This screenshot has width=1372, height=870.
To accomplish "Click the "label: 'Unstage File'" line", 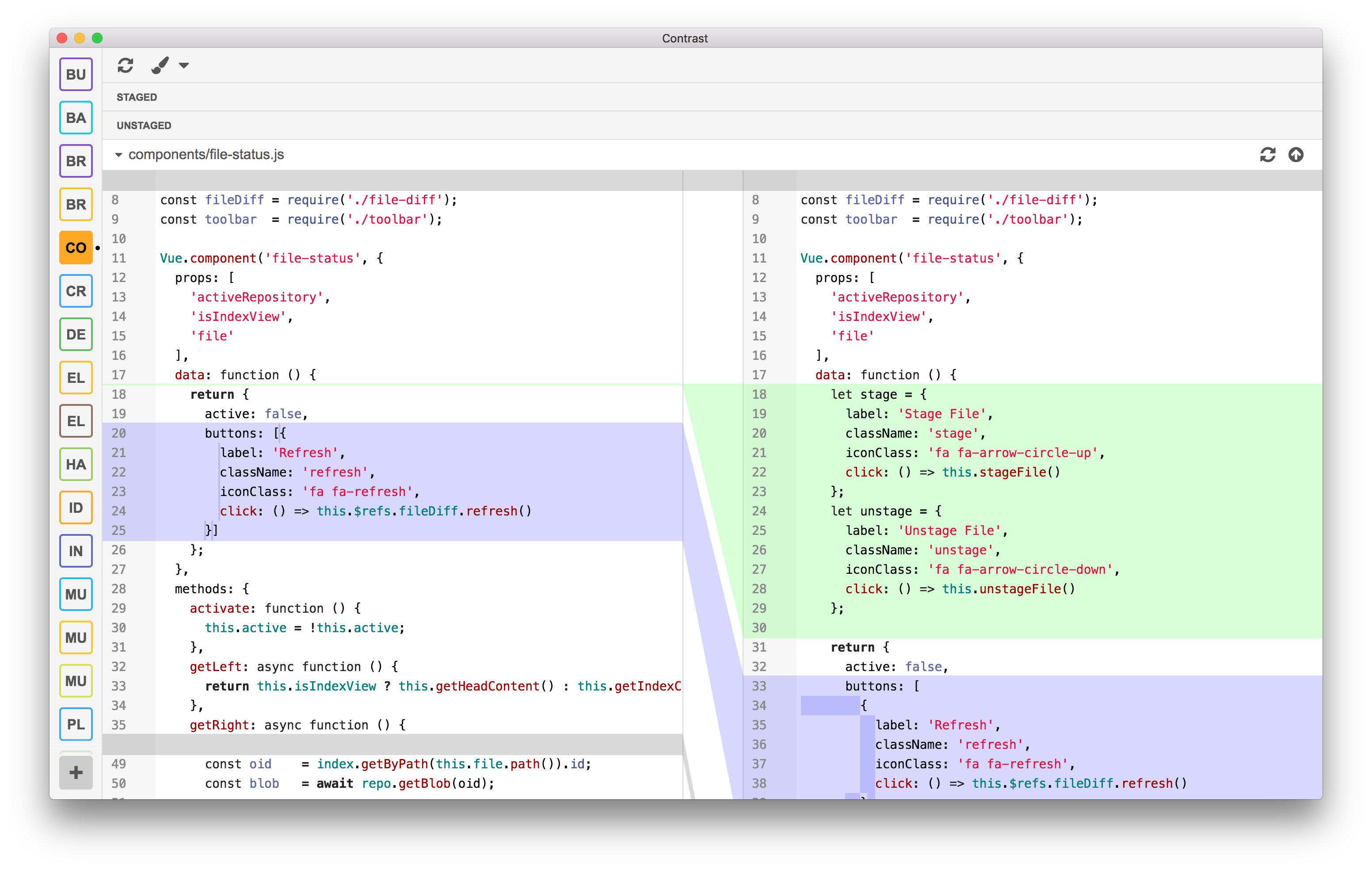I will (x=926, y=530).
